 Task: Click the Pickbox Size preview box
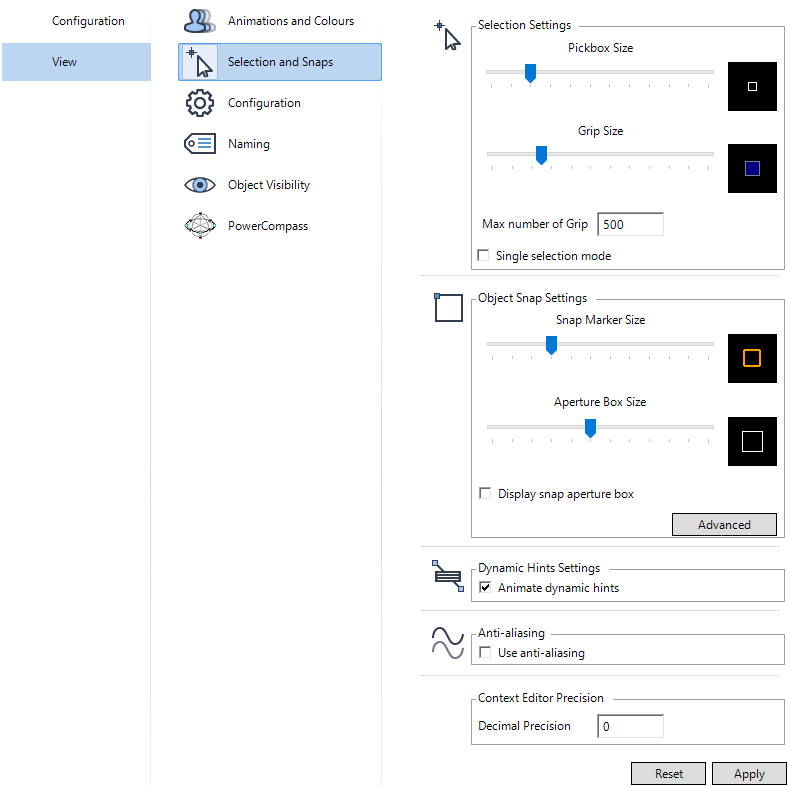point(752,87)
